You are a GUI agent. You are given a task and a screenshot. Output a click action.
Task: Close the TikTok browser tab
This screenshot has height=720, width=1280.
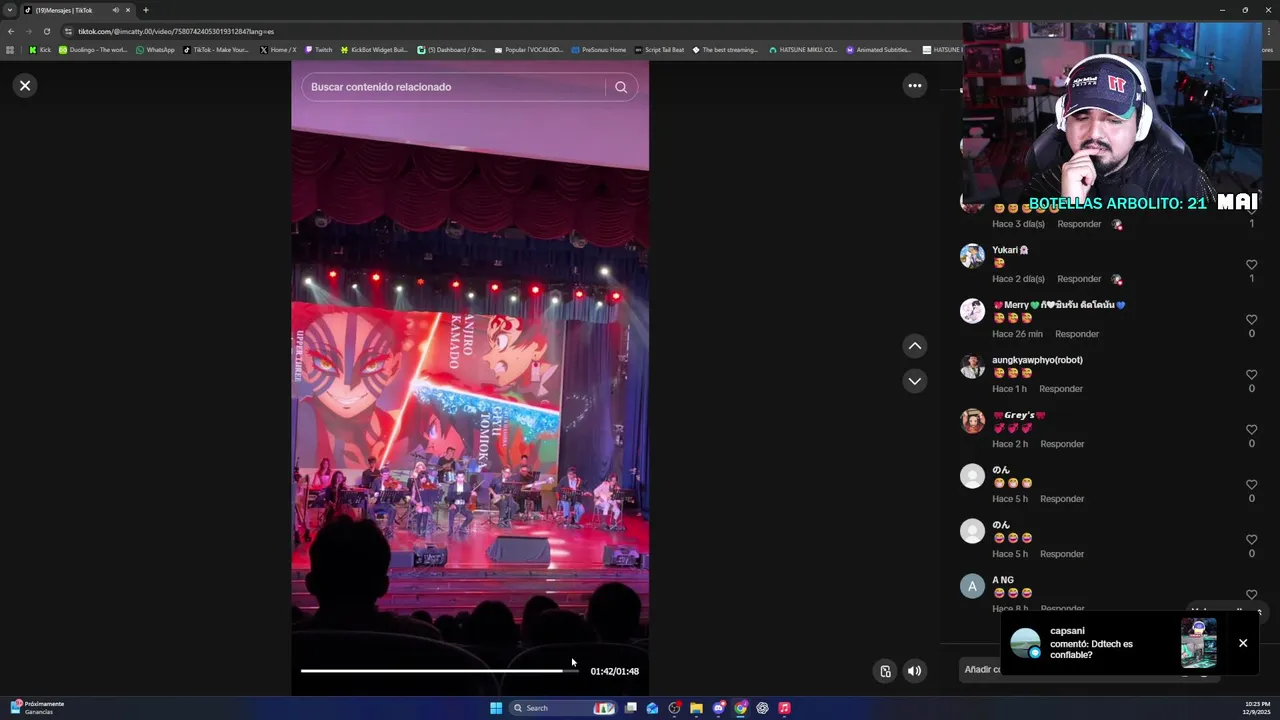coord(128,10)
